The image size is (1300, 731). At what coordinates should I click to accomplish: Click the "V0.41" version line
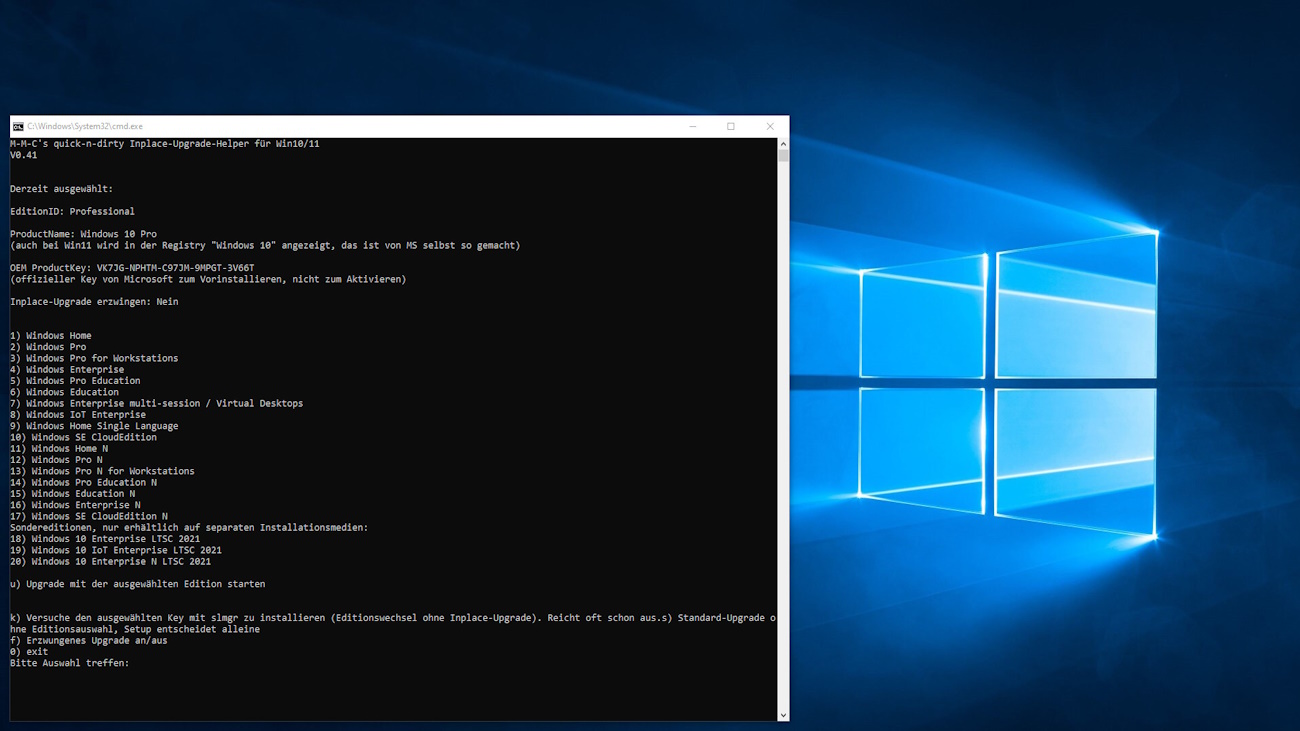tap(24, 155)
